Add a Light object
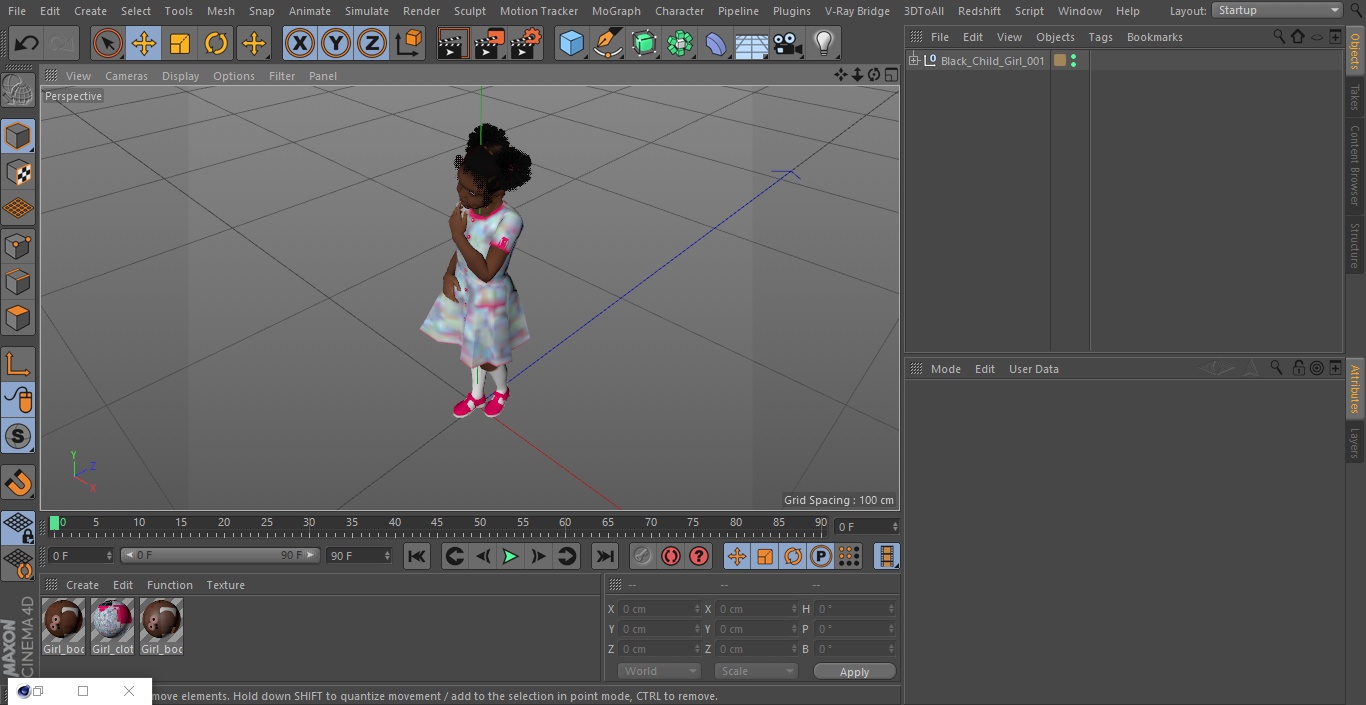Screen dimensions: 1366x705 click(x=823, y=43)
